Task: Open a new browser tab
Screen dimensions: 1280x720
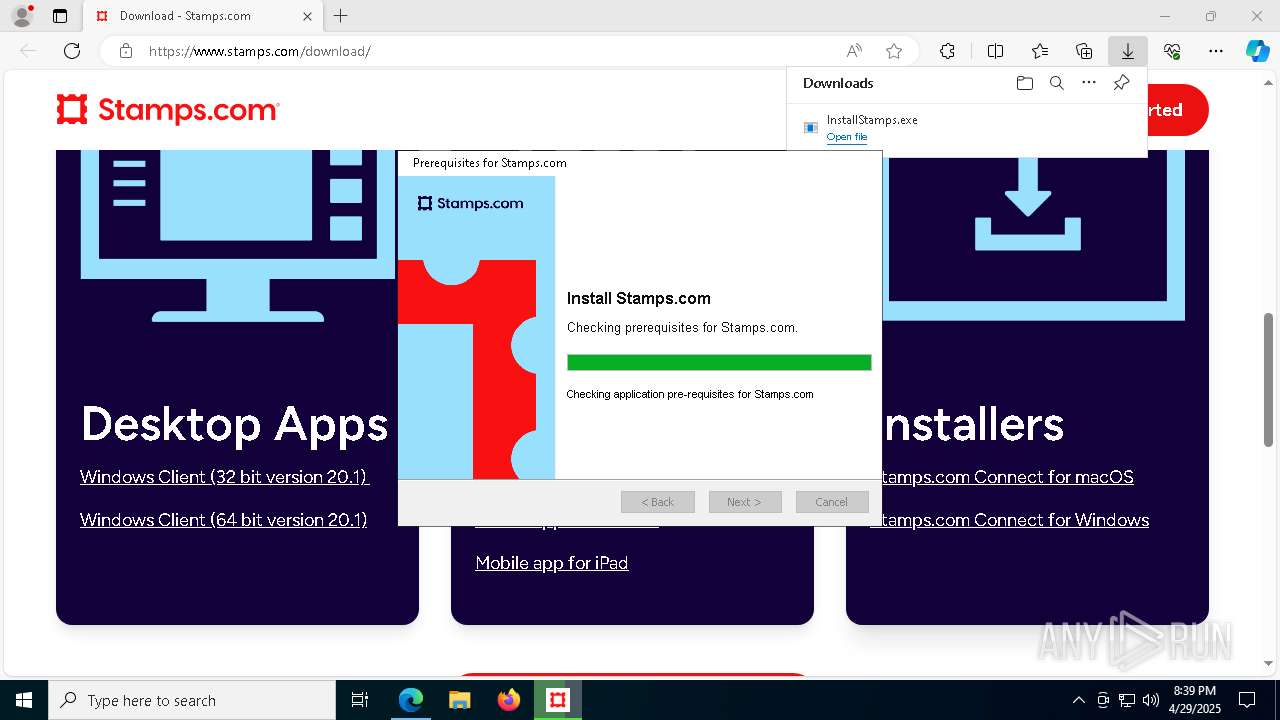Action: click(341, 16)
